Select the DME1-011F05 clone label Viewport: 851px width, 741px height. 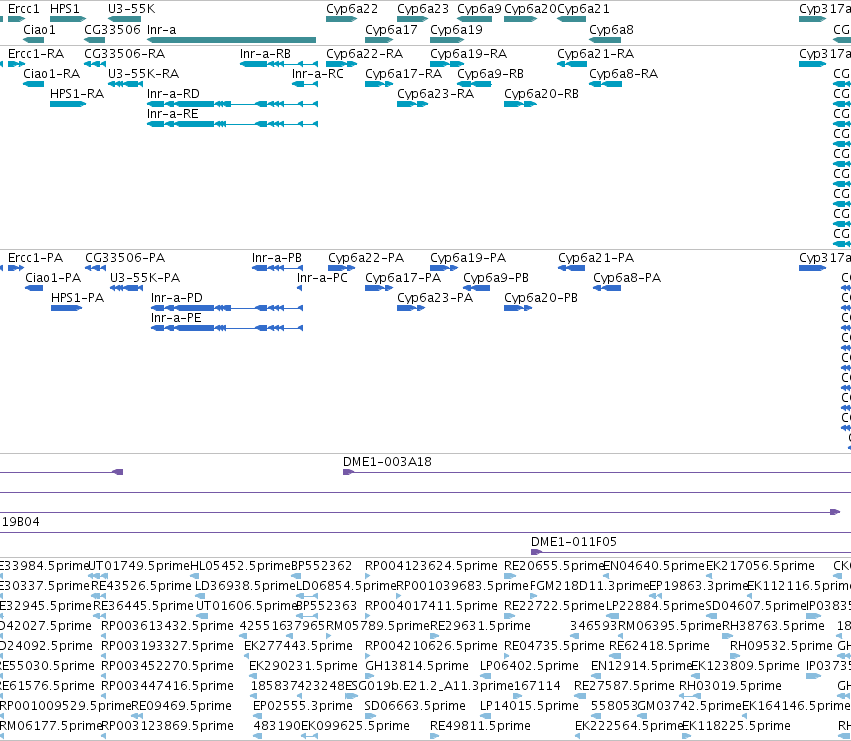pyautogui.click(x=574, y=541)
